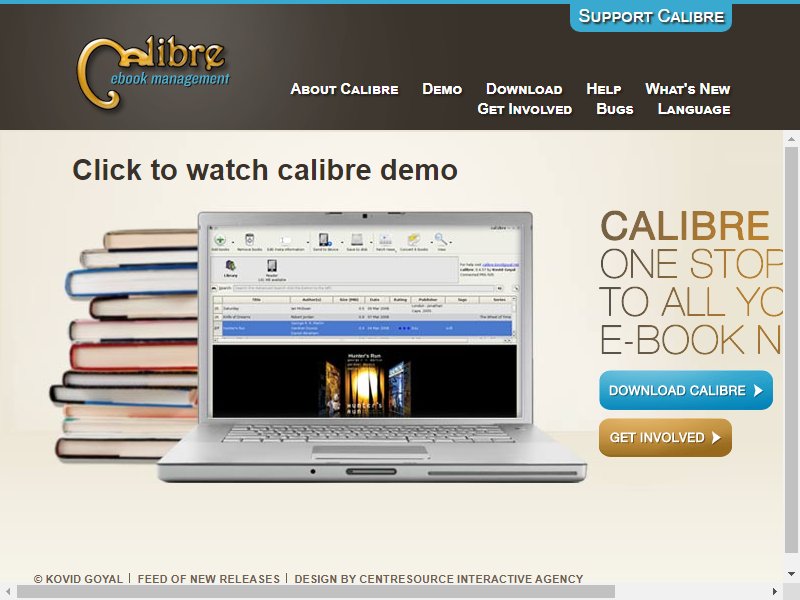
Task: Click the horizontal scrollbar right arrow
Action: 776,592
